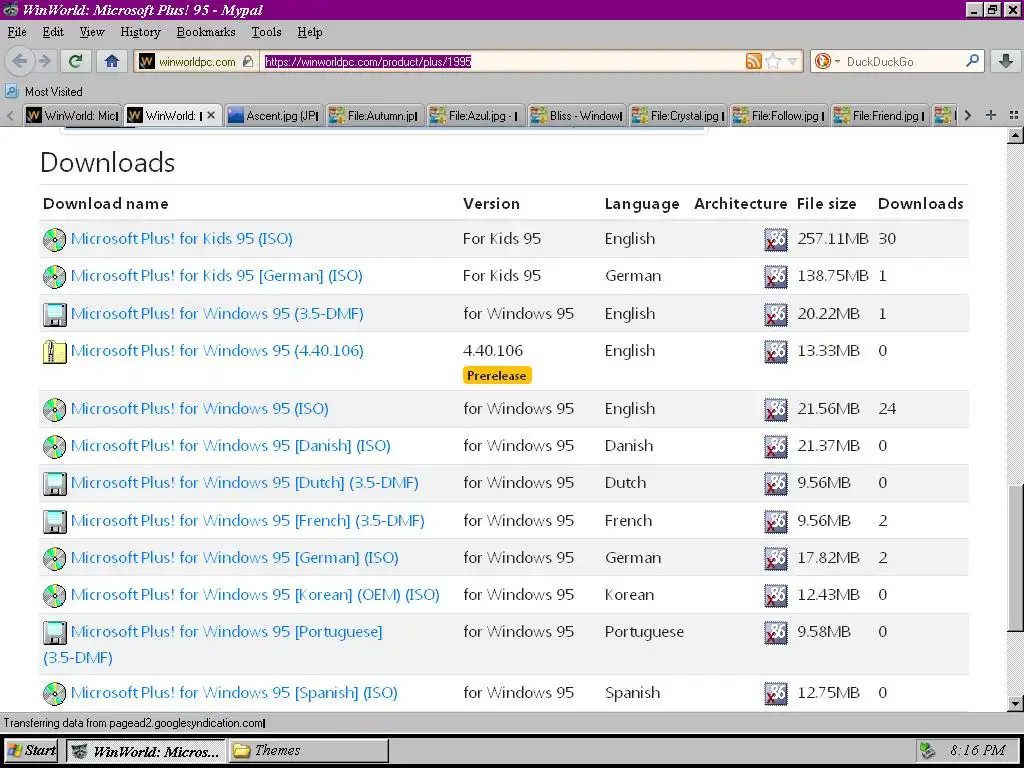This screenshot has width=1024, height=768.
Task: Go back with the browser Back arrow
Action: [20, 61]
